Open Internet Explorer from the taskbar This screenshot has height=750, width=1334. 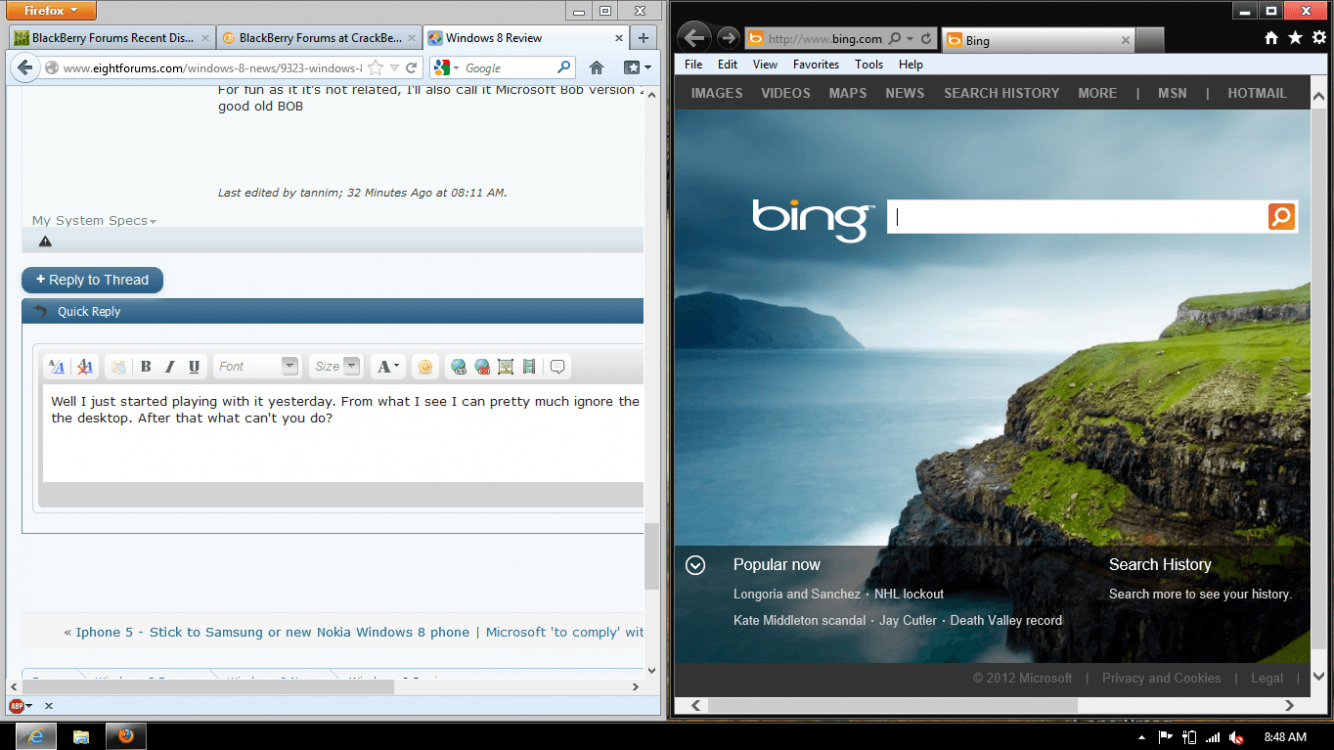click(x=36, y=736)
